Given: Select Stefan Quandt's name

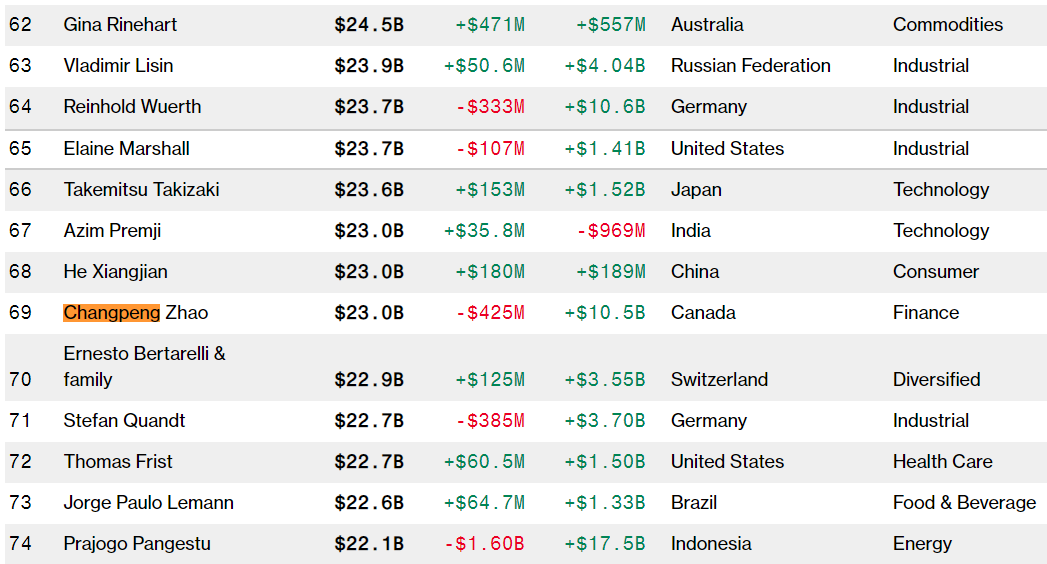Looking at the screenshot, I should click(124, 420).
